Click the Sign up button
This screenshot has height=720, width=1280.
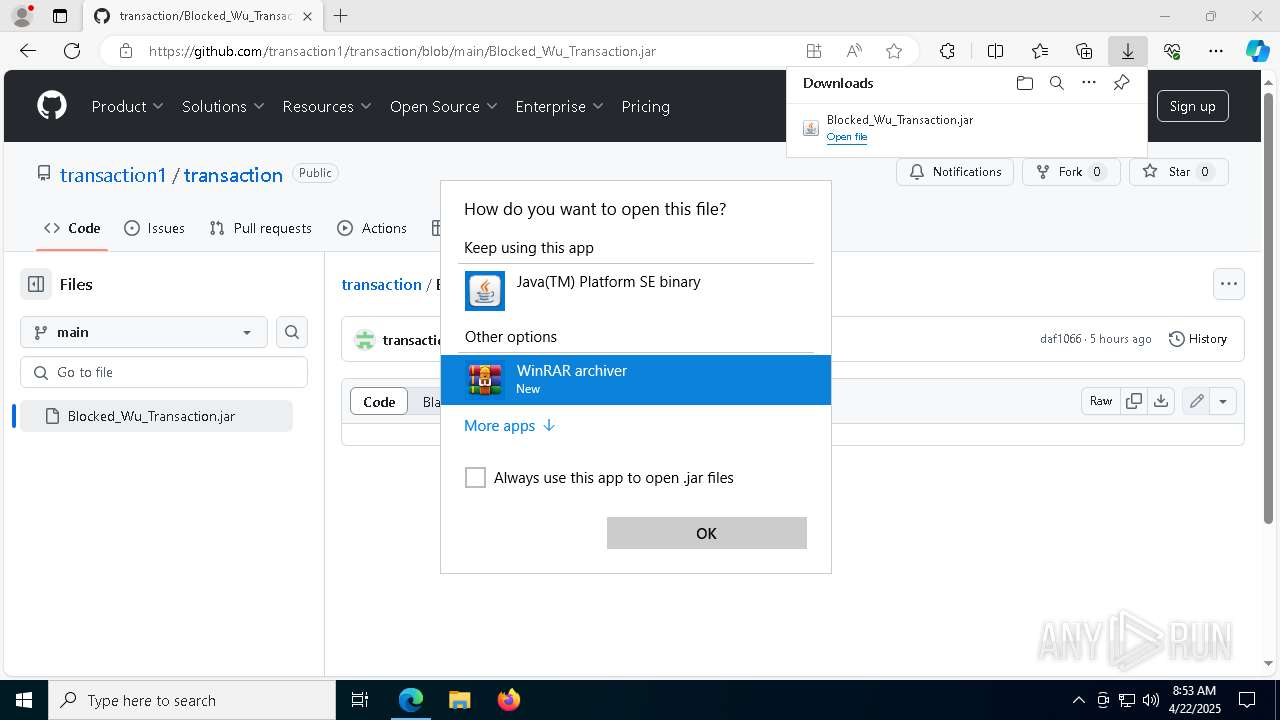[x=1192, y=106]
